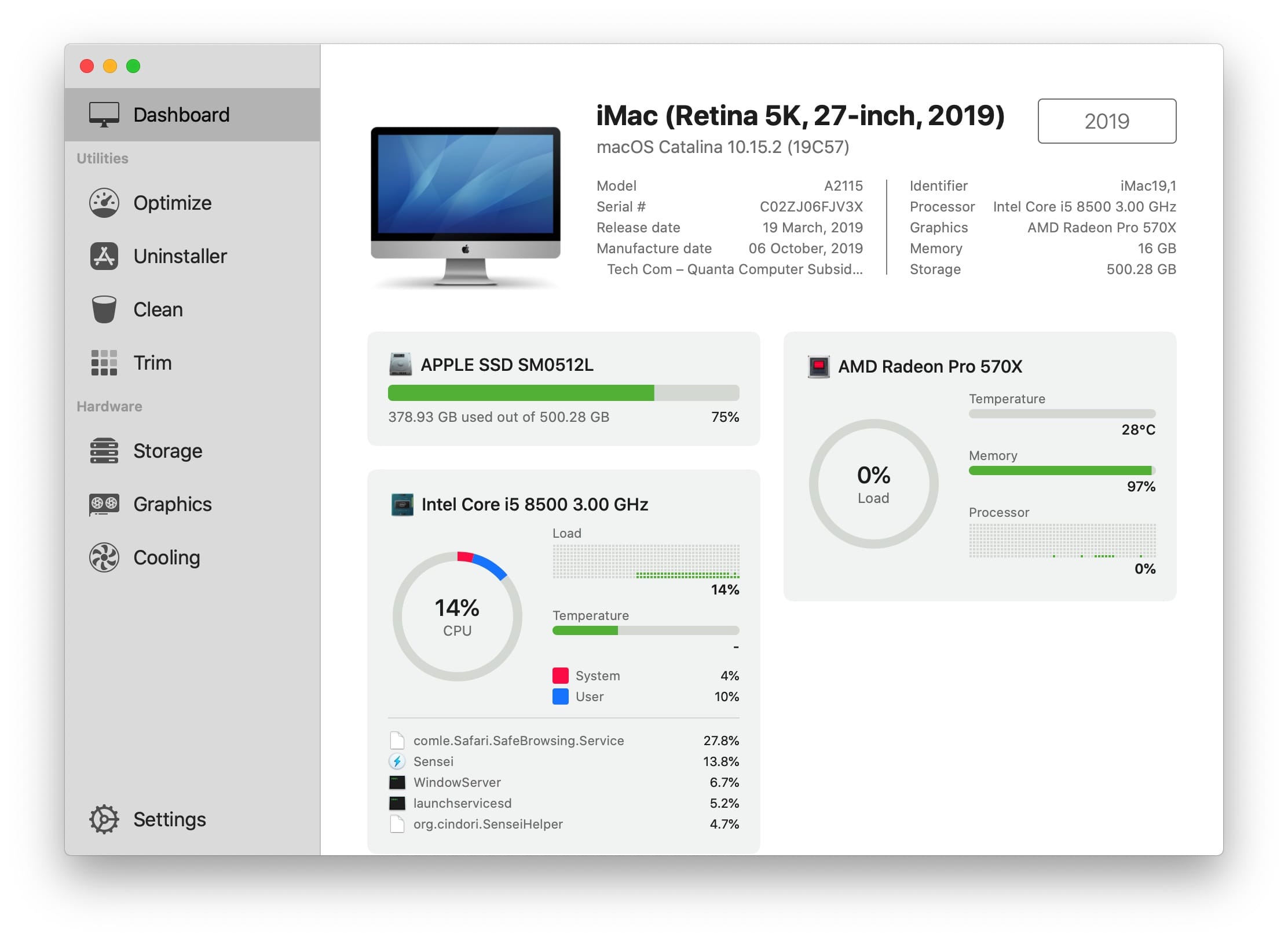Switch to the Trim section
This screenshot has width=1288, height=941.
coord(192,363)
